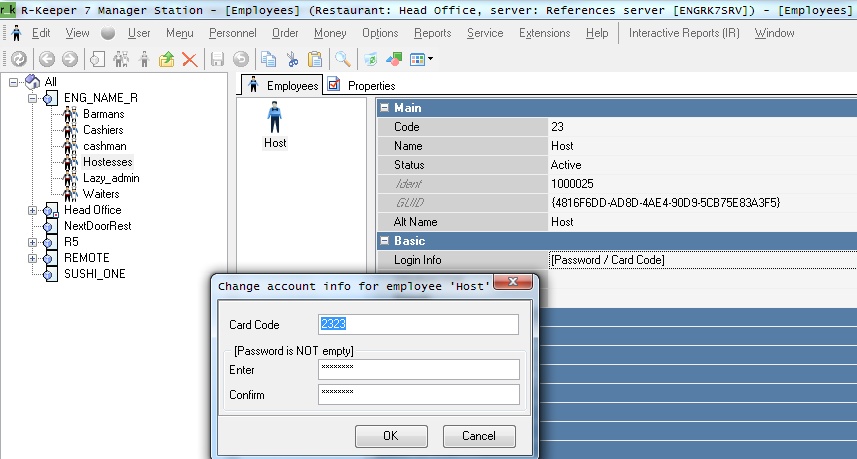
Task: Select NextDoorRest in tree
Action: pyautogui.click(x=97, y=226)
